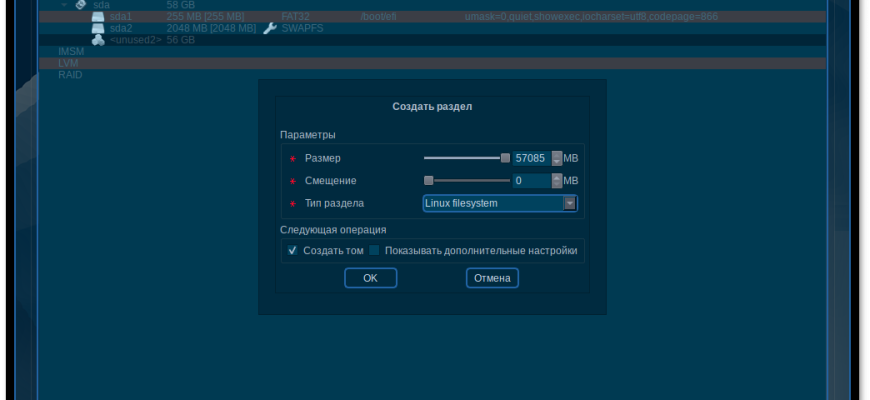Open the Тип раздела dropdown list

[570, 203]
